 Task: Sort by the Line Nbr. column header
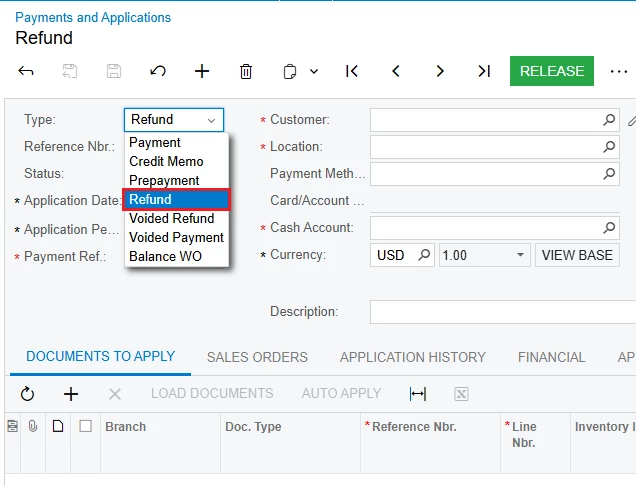point(535,443)
